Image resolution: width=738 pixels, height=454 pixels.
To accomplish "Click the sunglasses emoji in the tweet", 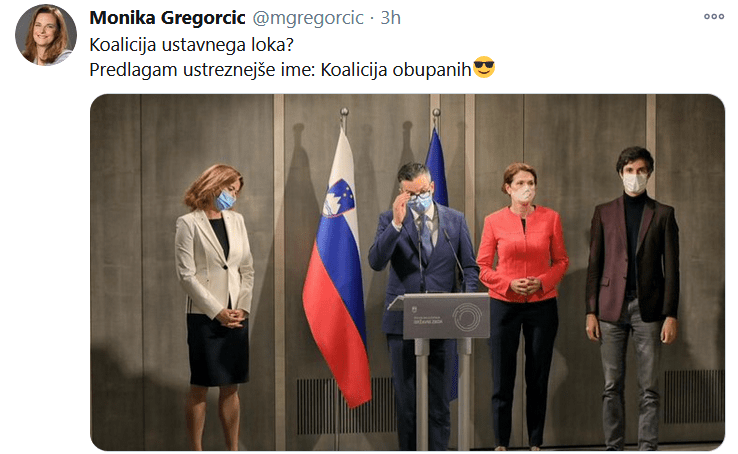I will point(484,67).
